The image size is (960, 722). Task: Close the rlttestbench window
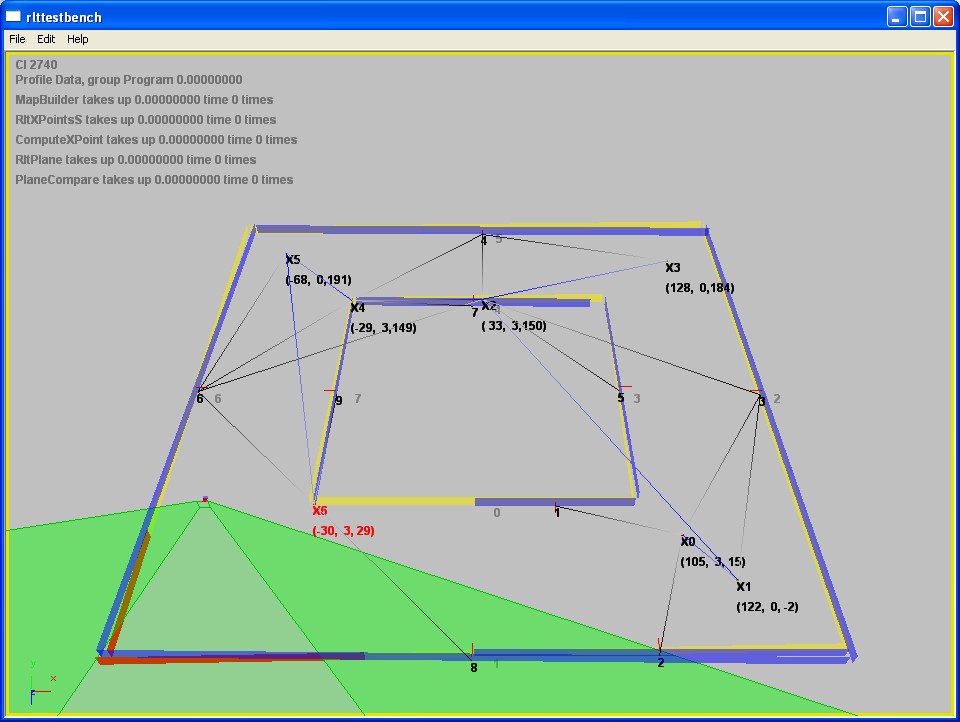943,16
